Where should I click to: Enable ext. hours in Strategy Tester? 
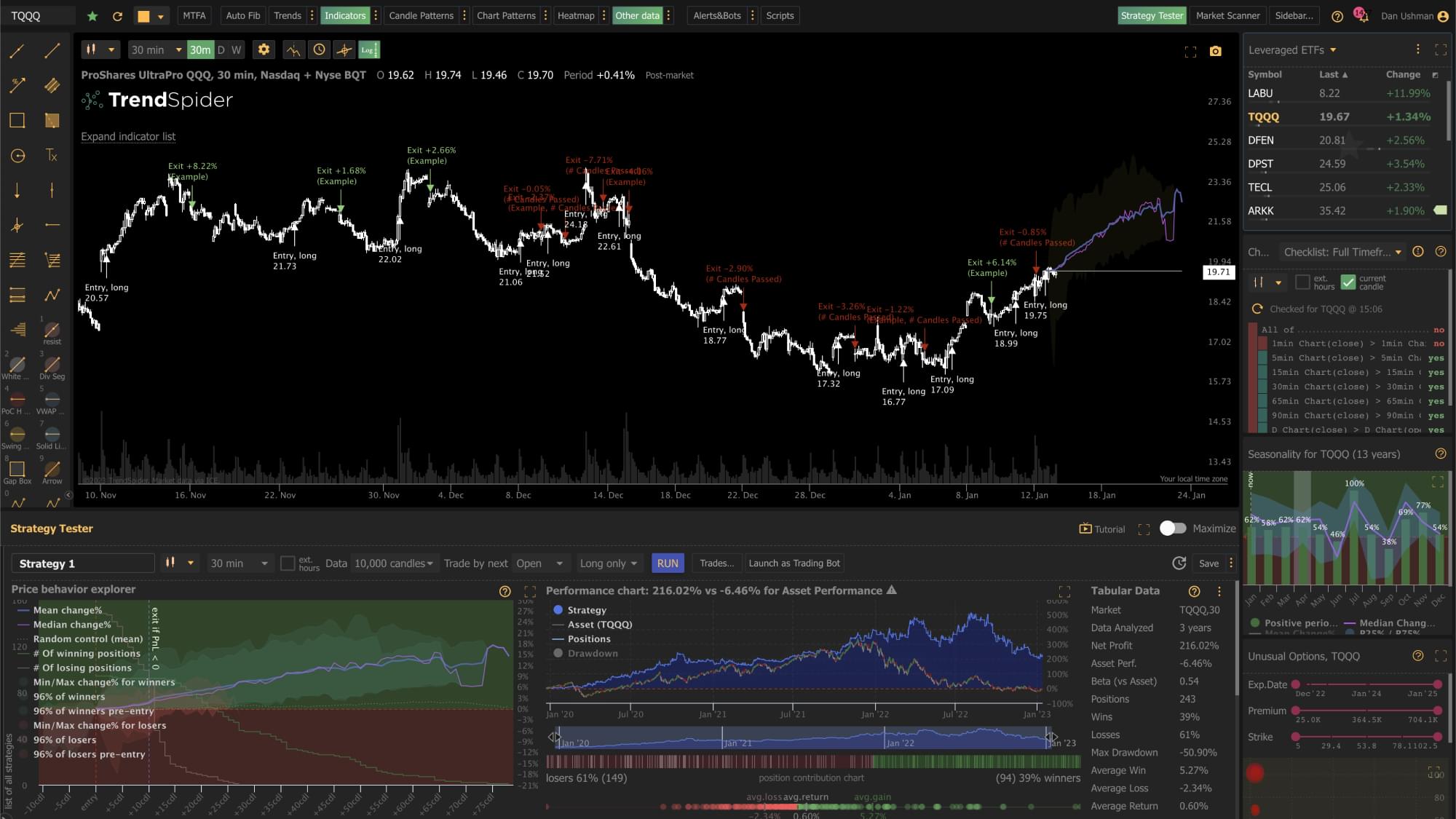click(x=288, y=563)
